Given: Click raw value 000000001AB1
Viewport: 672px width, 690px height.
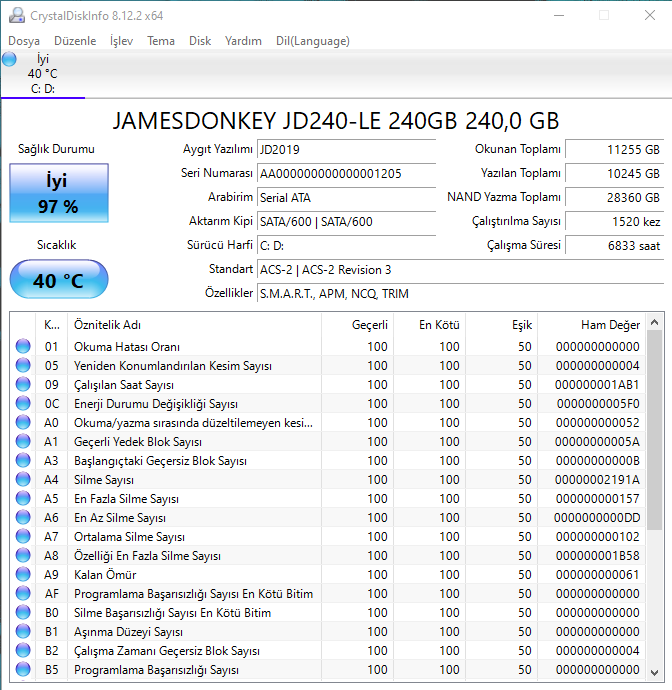Looking at the screenshot, I should point(597,385).
